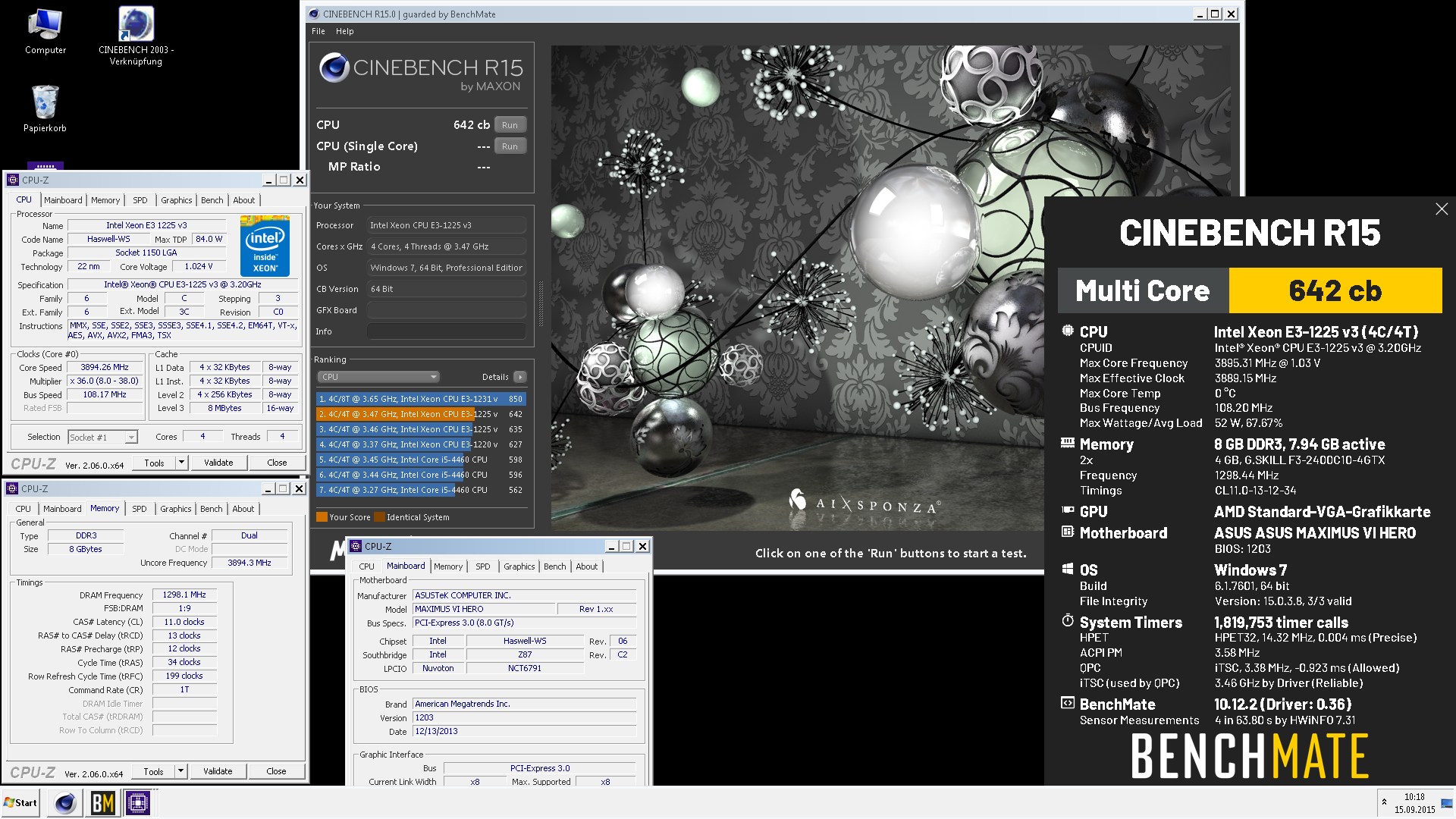This screenshot has width=1456, height=819.
Task: Open Tools dropdown arrow in Memory CPU-Z
Action: 180,771
